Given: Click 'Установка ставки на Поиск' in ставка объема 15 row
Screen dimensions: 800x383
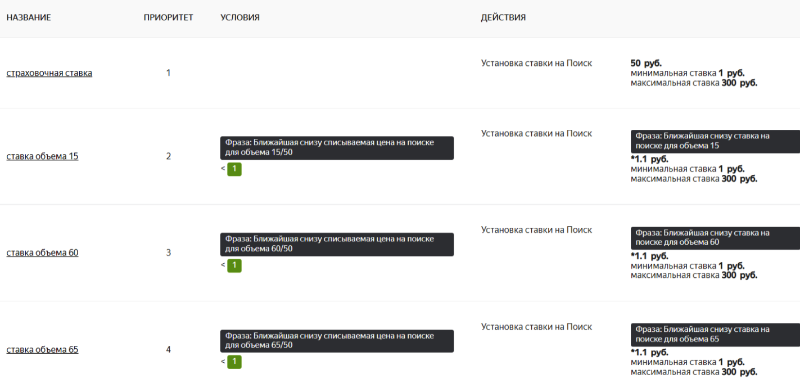Looking at the screenshot, I should (537, 134).
